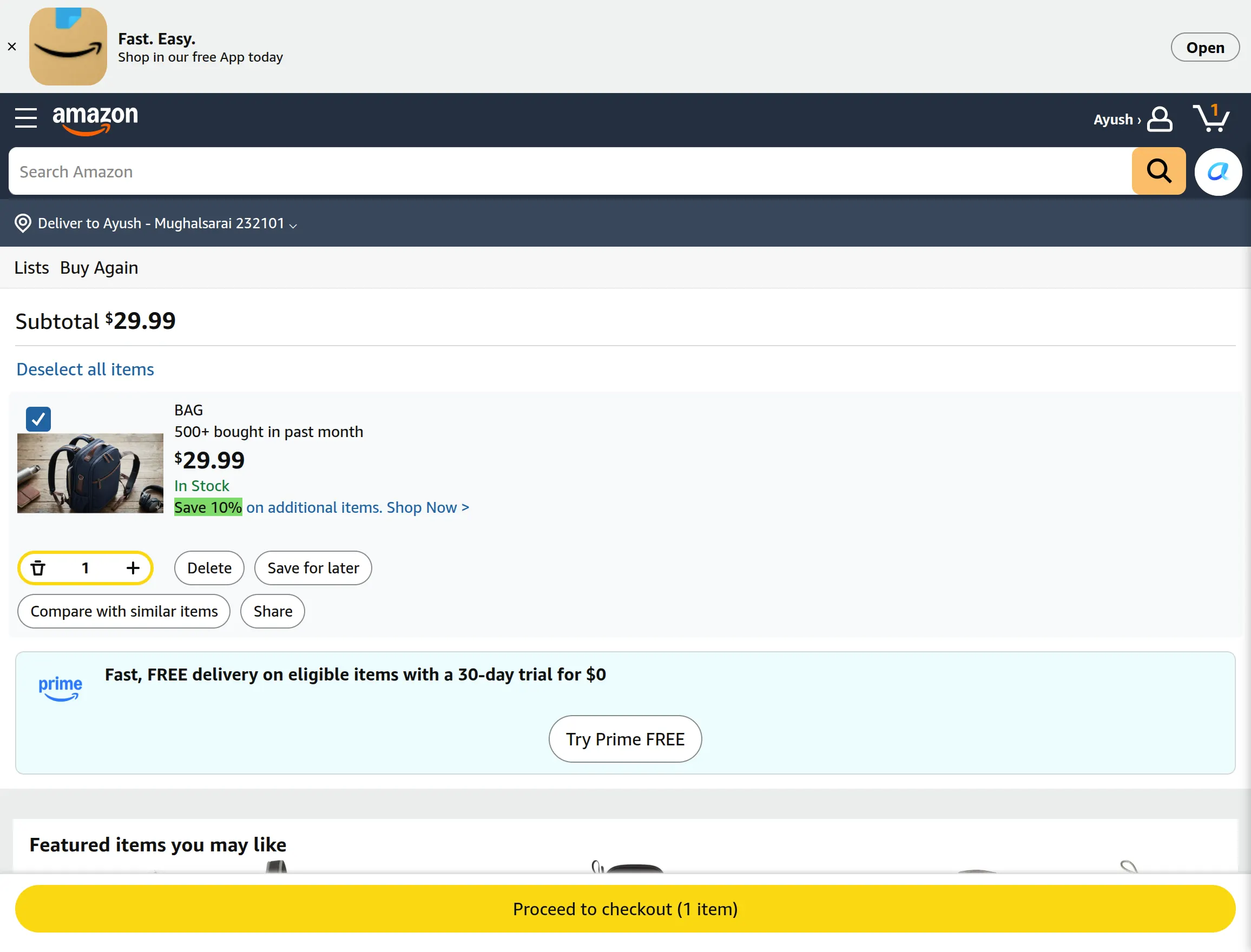Increase quantity with the plus icon
The height and width of the screenshot is (952, 1251).
coord(133,568)
